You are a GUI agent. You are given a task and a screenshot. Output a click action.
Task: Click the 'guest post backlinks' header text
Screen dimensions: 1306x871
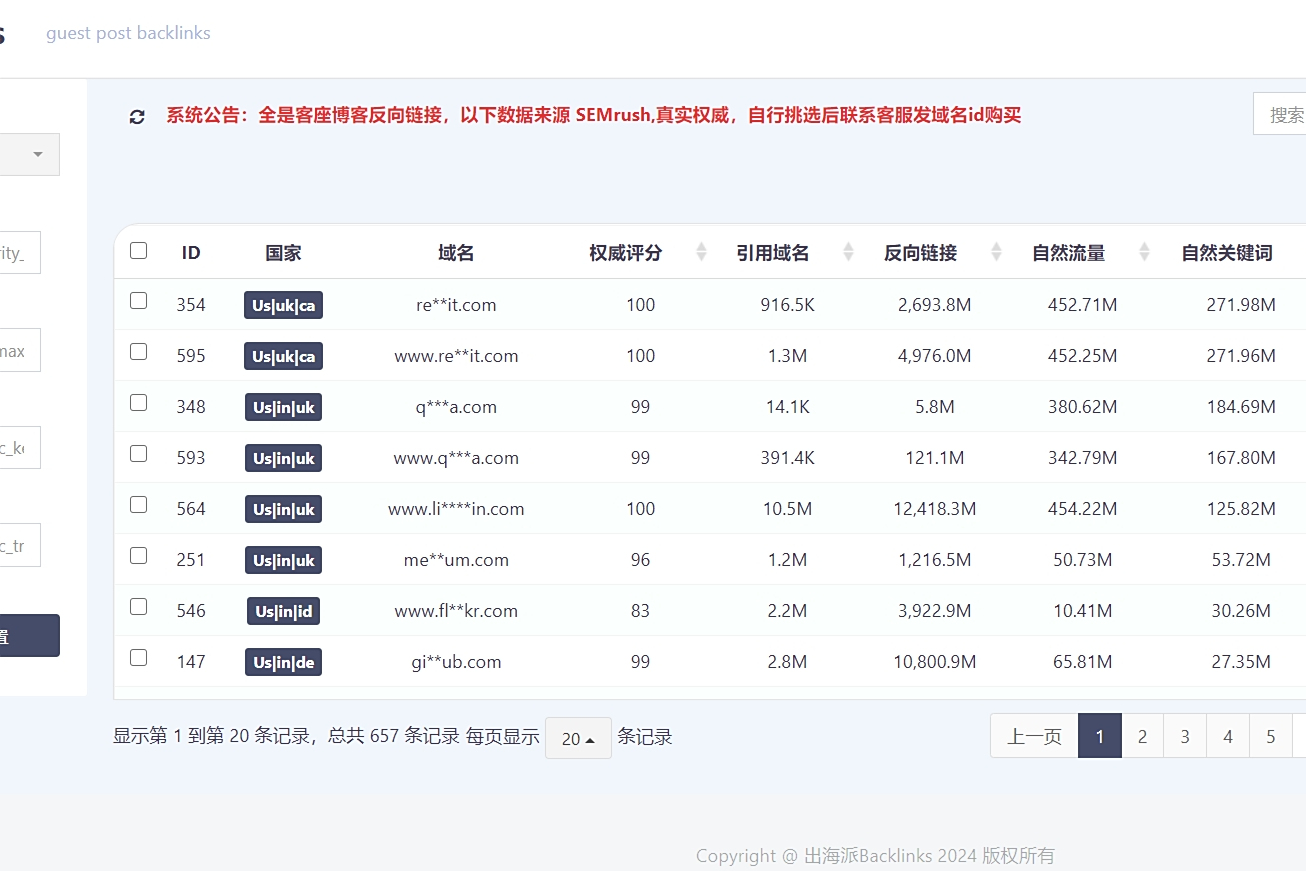click(128, 33)
